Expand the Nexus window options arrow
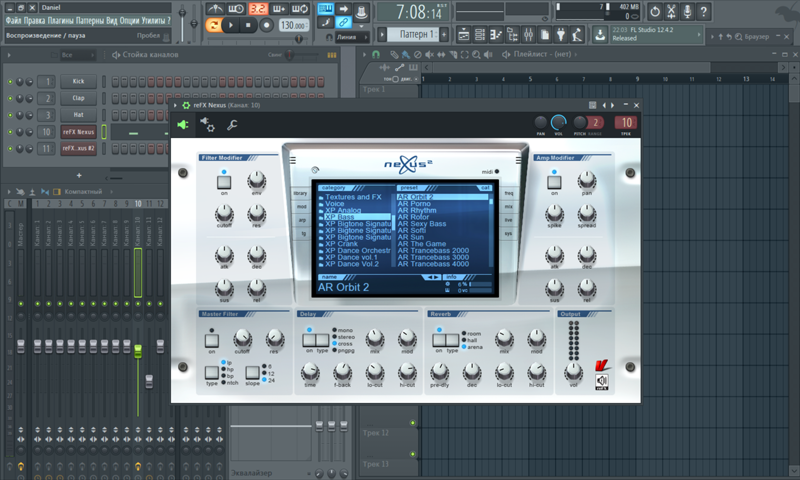The width and height of the screenshot is (800, 480). 176,106
